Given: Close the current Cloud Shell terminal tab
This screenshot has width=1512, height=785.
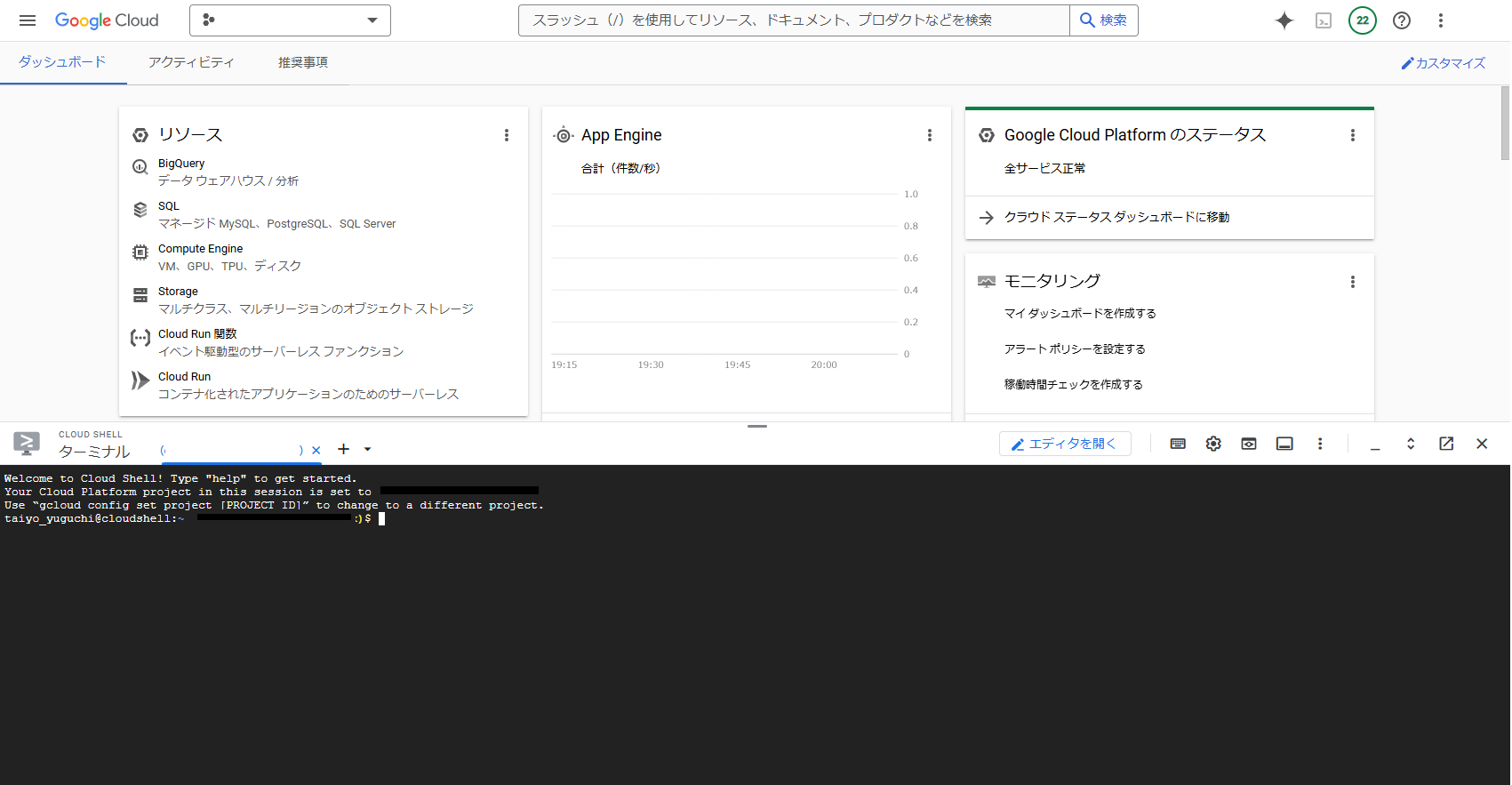Looking at the screenshot, I should pyautogui.click(x=316, y=451).
